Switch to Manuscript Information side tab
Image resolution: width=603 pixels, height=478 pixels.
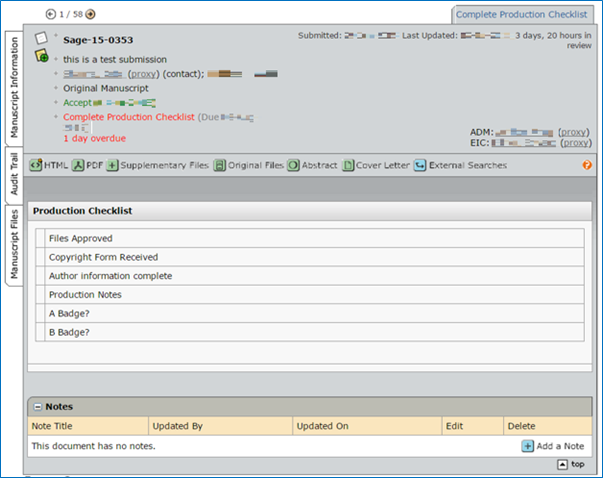click(x=14, y=87)
